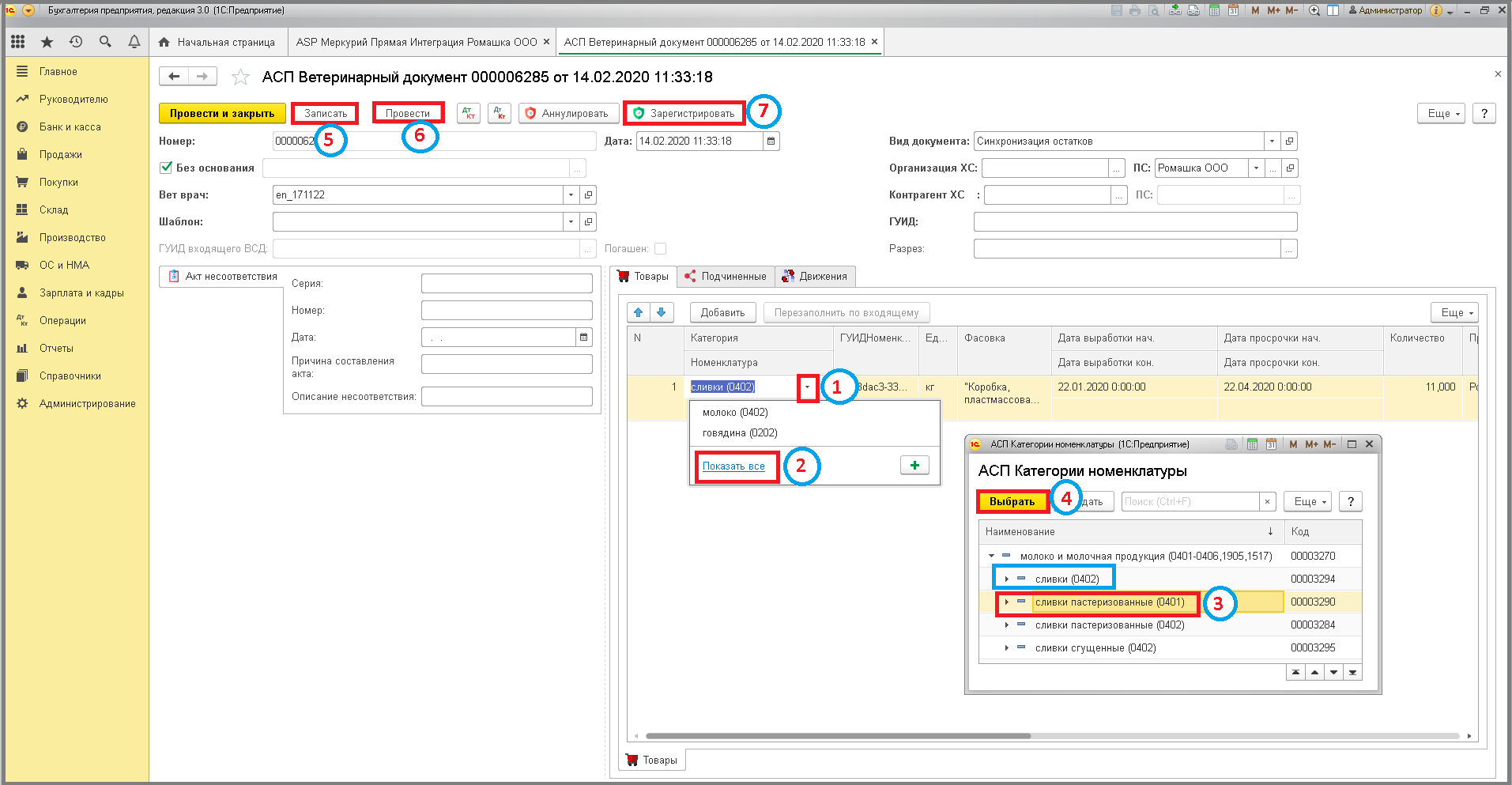Open Администрирование section
The width and height of the screenshot is (1512, 785).
(x=87, y=403)
